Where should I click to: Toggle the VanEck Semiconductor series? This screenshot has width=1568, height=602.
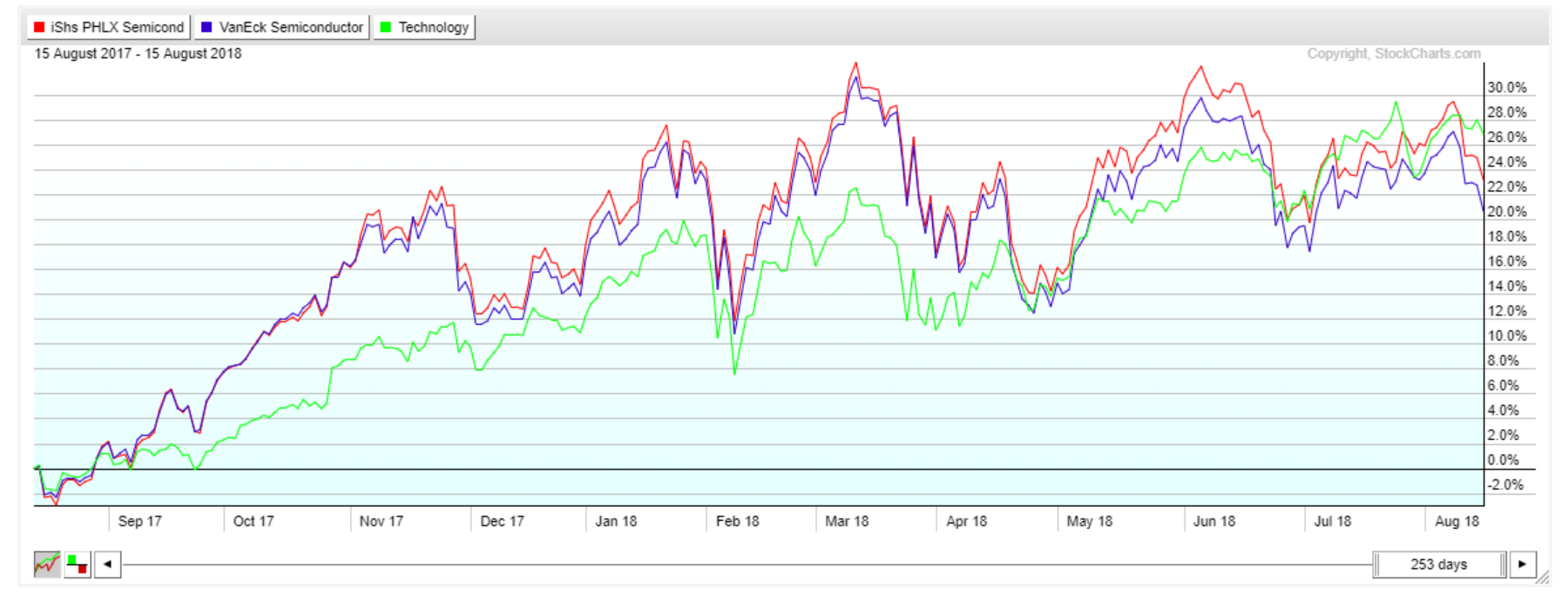[281, 27]
